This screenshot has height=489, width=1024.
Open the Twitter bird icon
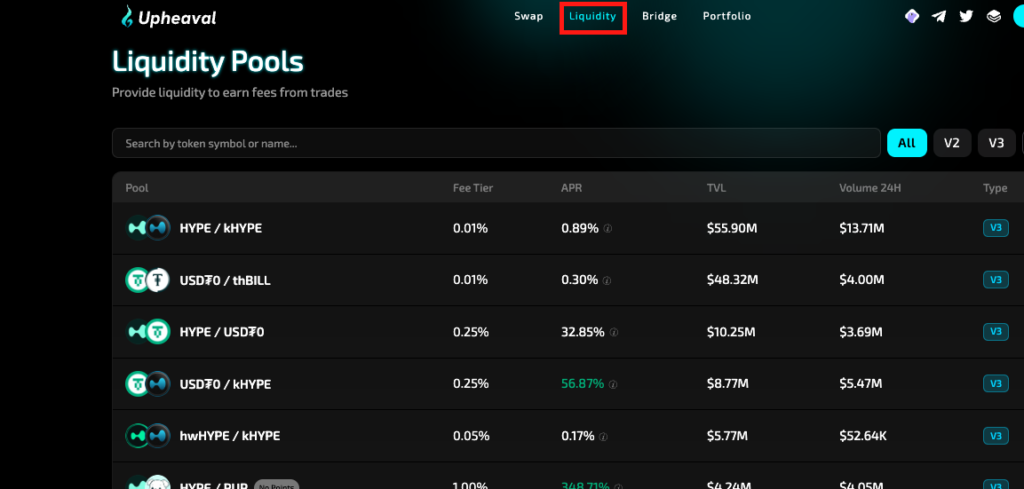[x=965, y=16]
